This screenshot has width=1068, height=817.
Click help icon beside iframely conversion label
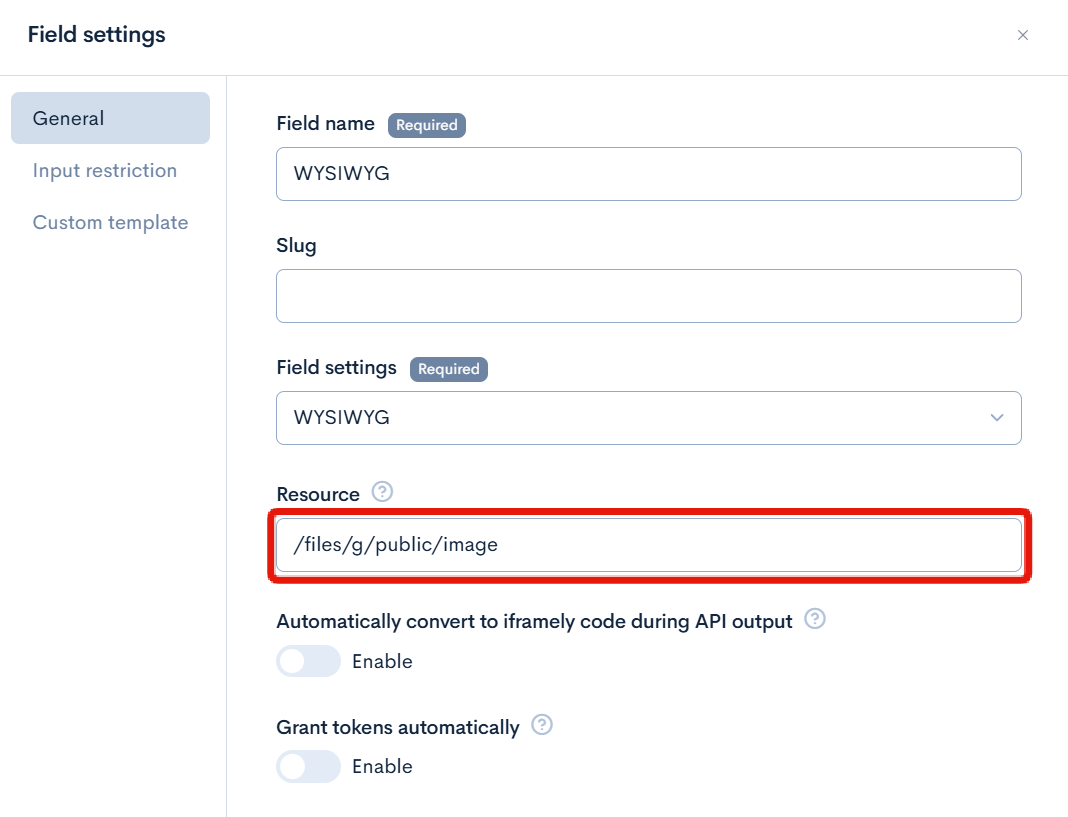pos(815,620)
